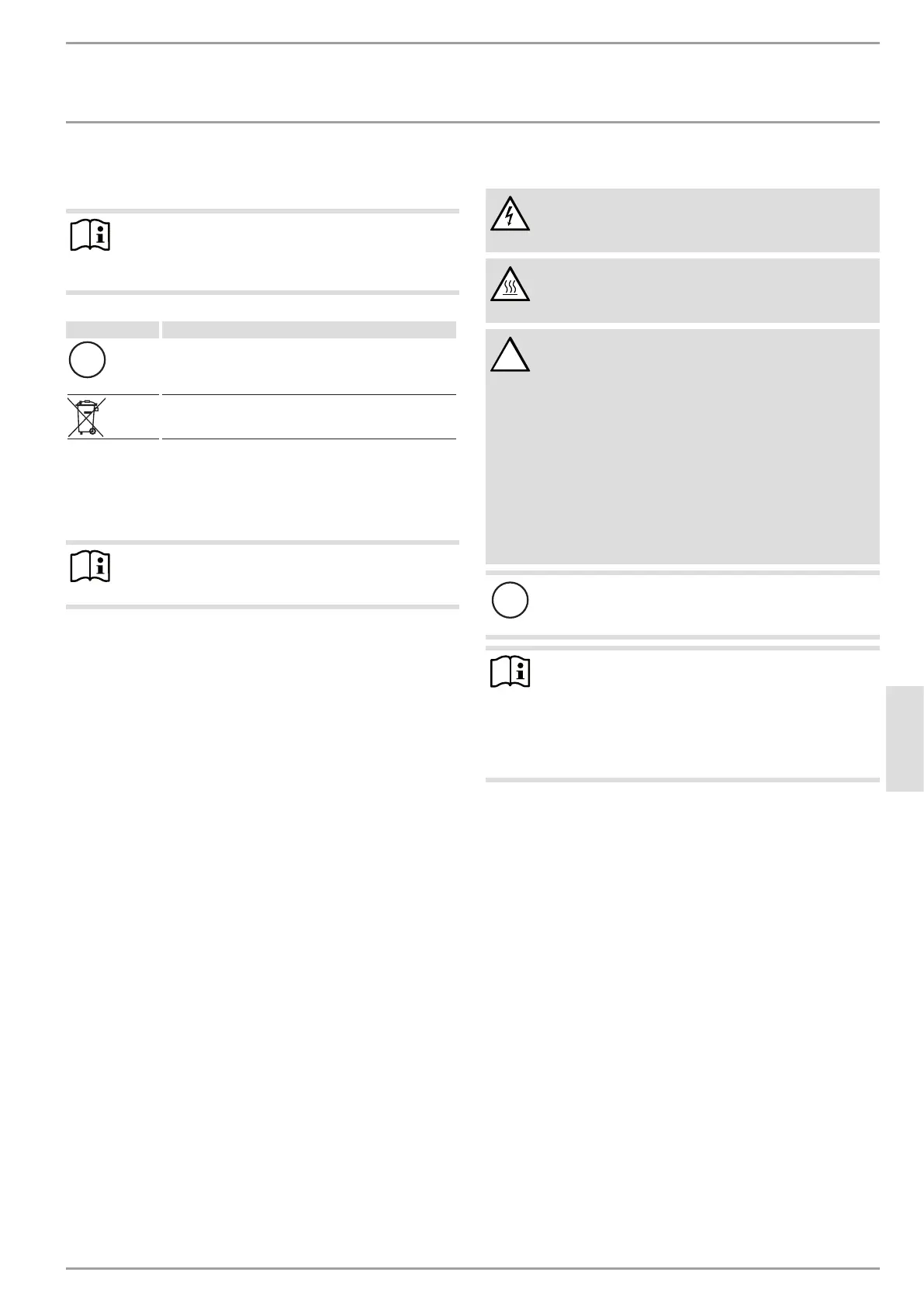Click the empty circle in the symbol table
924x1307 pixels.
(x=87, y=359)
